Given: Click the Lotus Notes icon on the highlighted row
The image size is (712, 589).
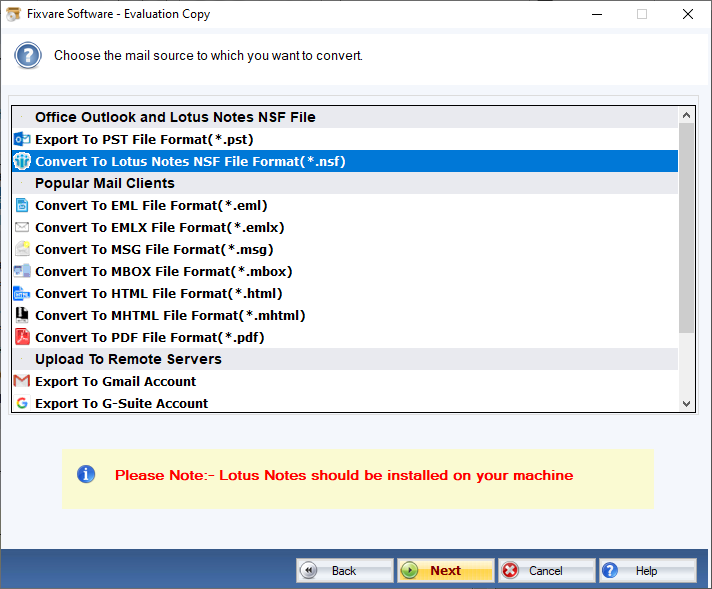Looking at the screenshot, I should pos(22,161).
